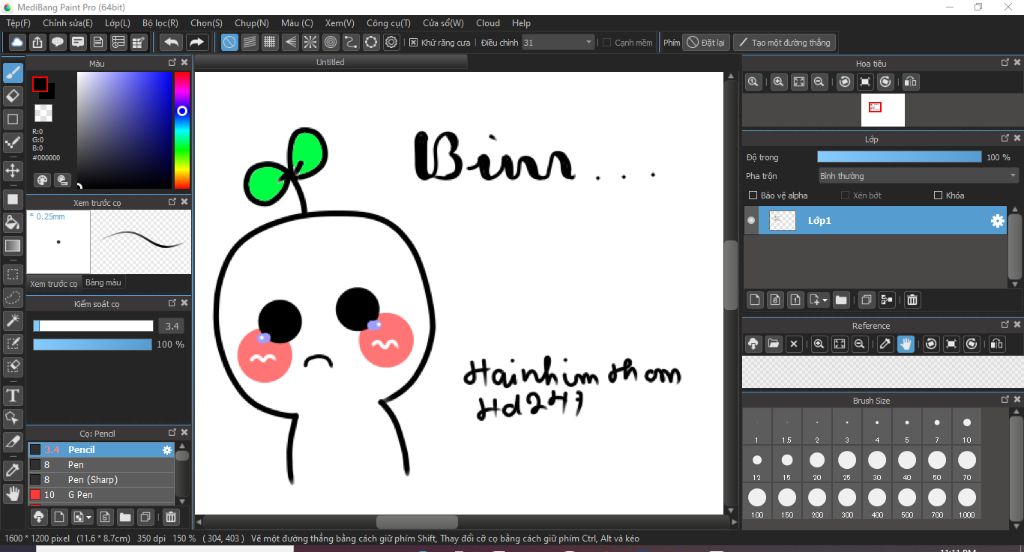Click the Redo arrow
This screenshot has height=552, width=1024.
coord(196,42)
